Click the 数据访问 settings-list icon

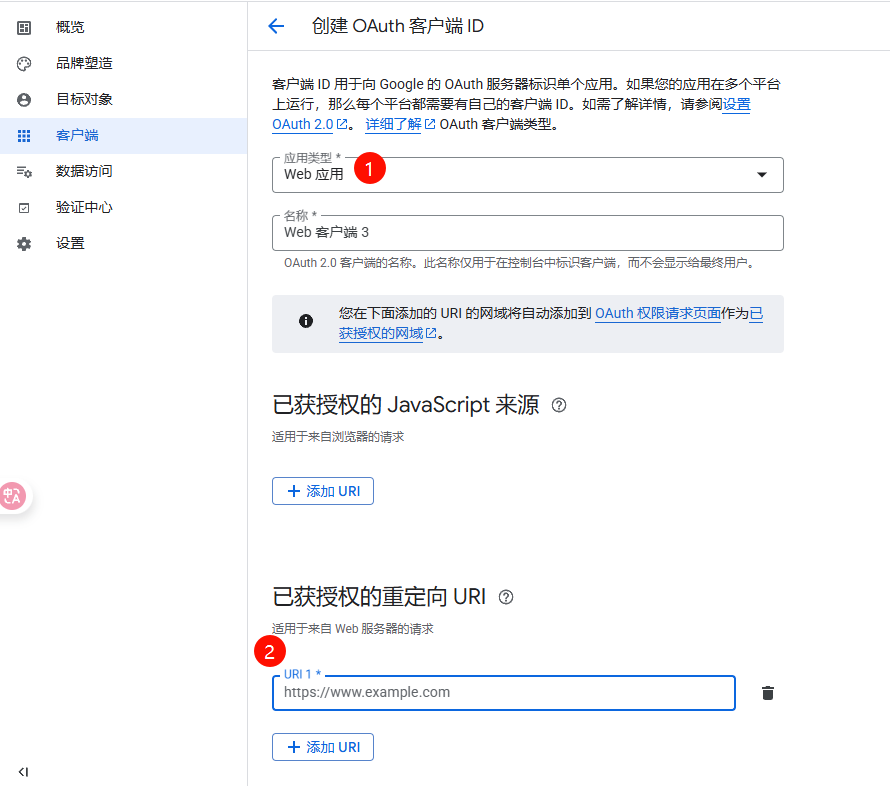pos(24,172)
